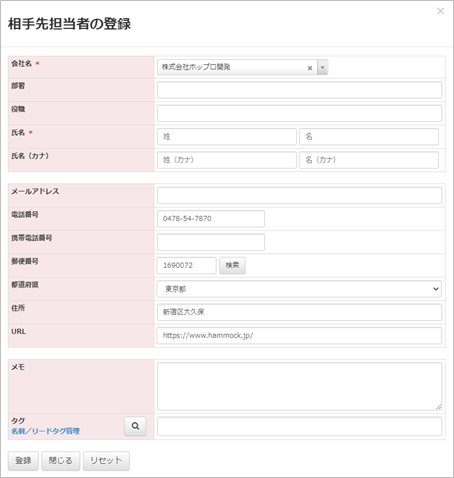
Task: Focus the メールアドレス input field
Action: [299, 195]
